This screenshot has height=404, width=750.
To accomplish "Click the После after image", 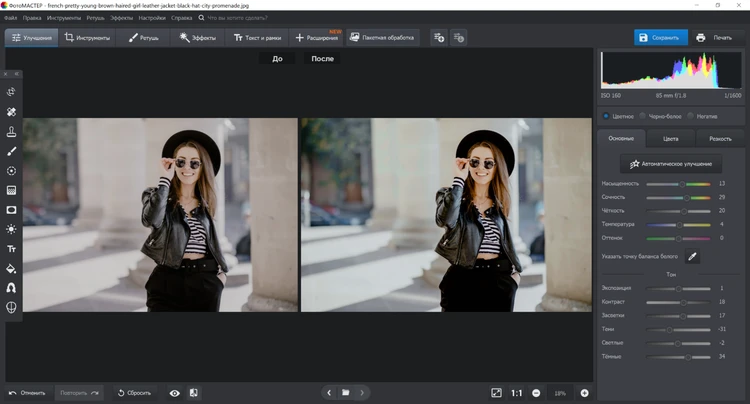I will click(446, 215).
